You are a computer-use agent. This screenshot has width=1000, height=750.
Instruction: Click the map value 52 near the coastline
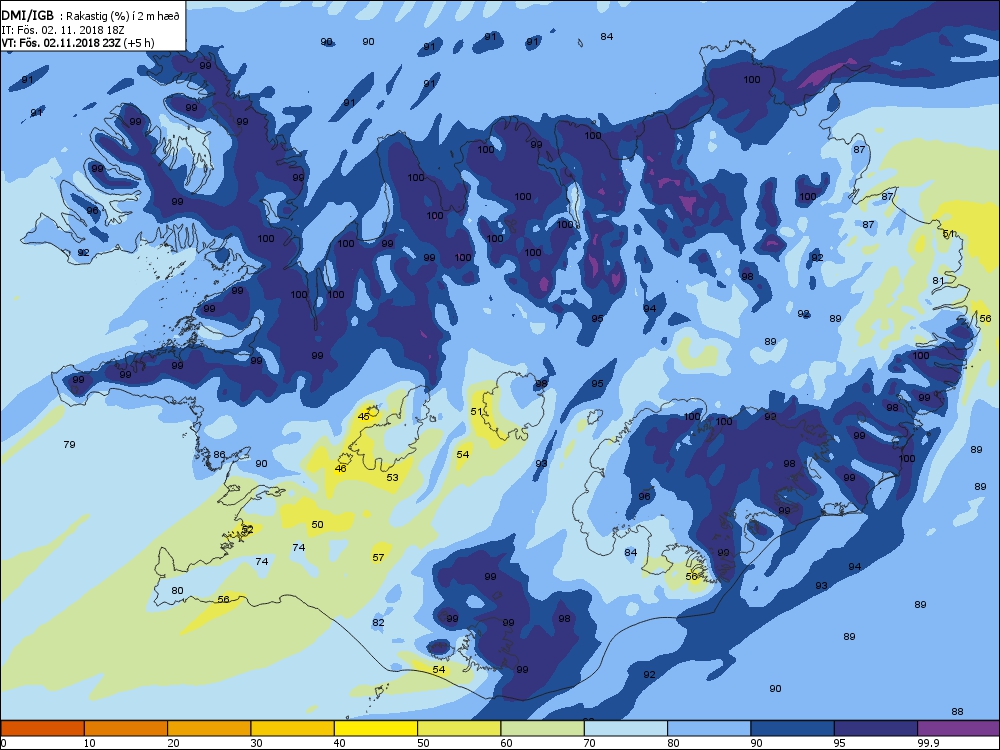tap(247, 529)
